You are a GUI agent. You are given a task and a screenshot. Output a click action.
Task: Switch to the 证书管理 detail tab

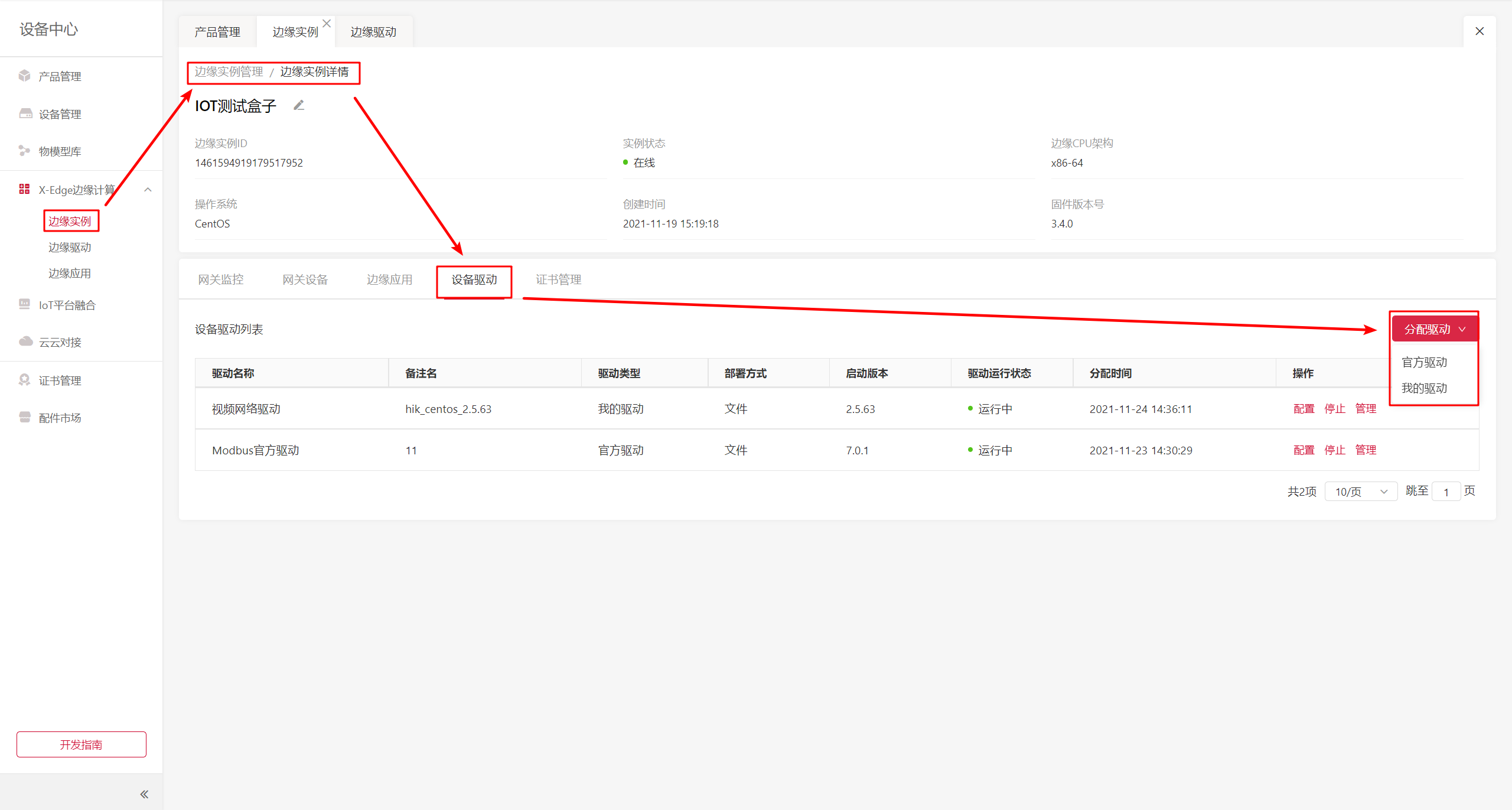(x=558, y=279)
